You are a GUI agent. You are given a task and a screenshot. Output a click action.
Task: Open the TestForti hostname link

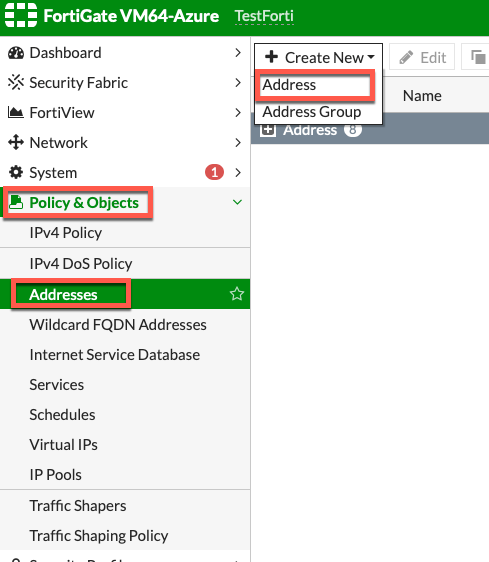click(x=264, y=16)
